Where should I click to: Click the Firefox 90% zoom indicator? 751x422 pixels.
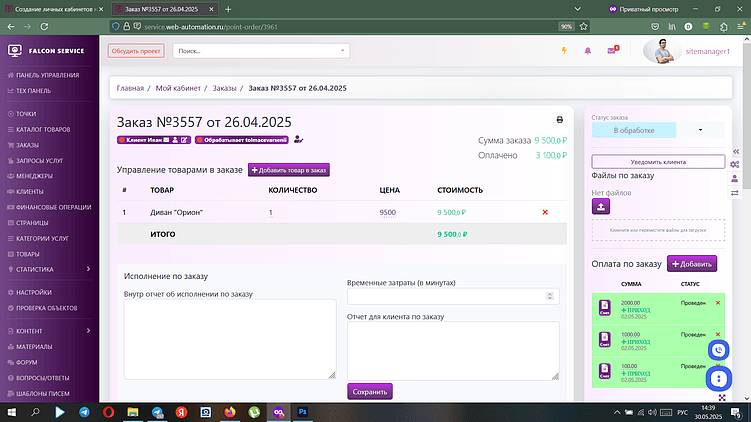click(566, 27)
